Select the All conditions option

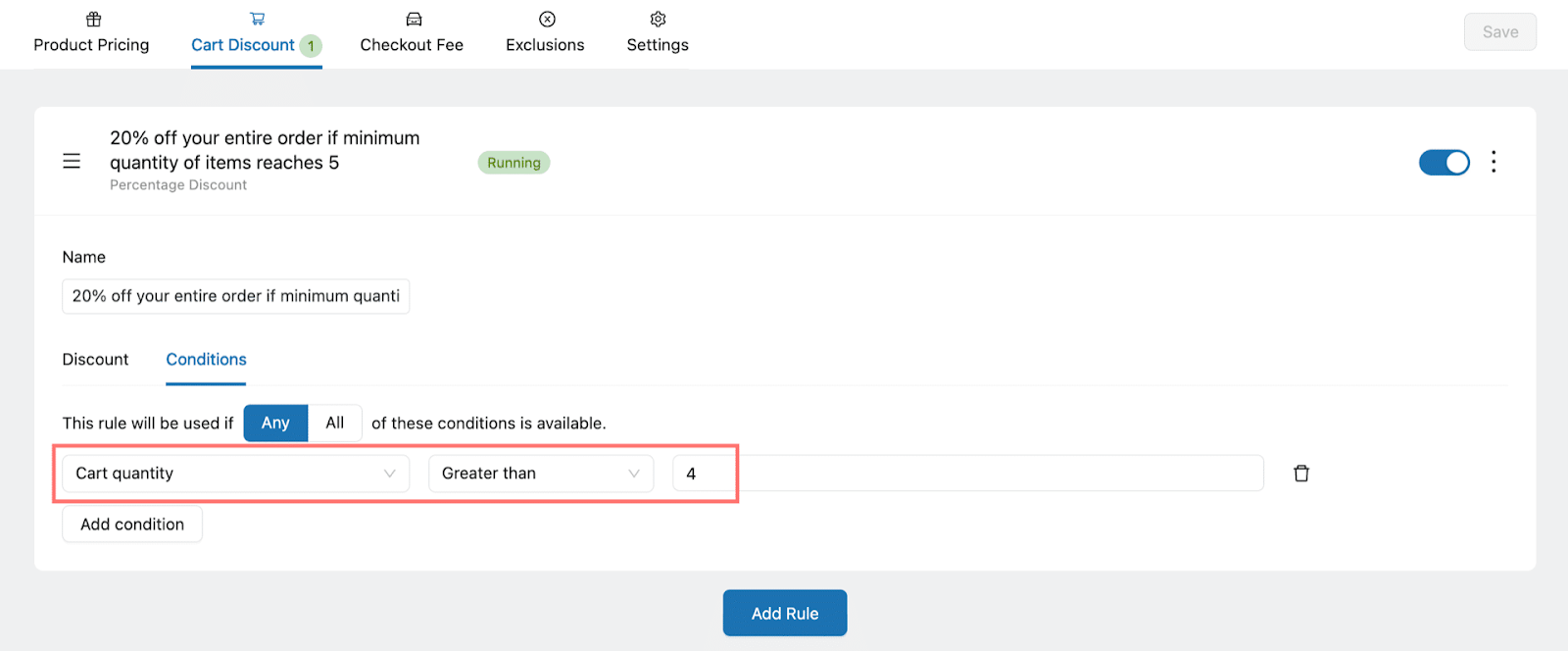click(335, 423)
